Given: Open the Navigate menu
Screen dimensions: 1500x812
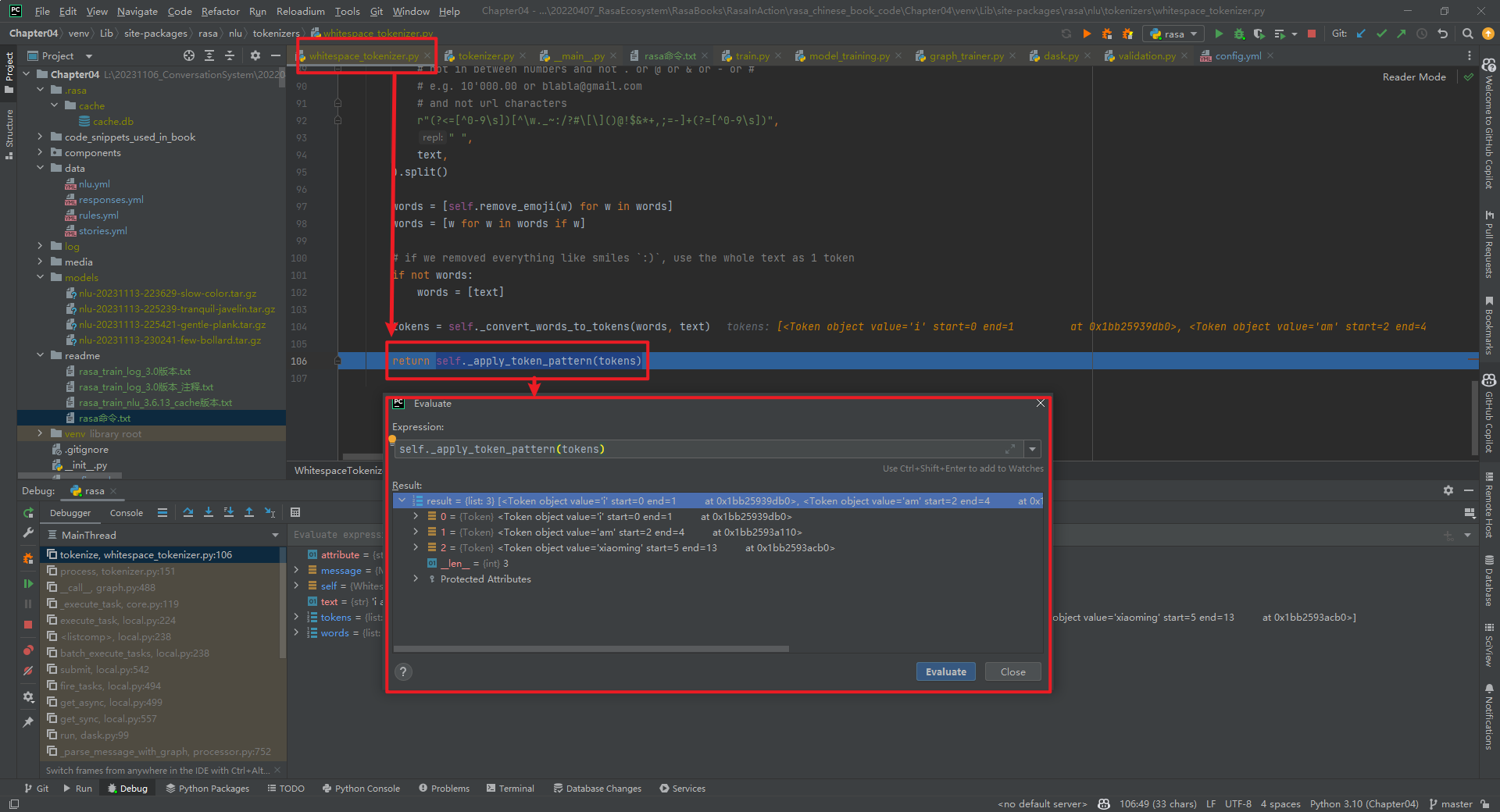Looking at the screenshot, I should click(137, 11).
